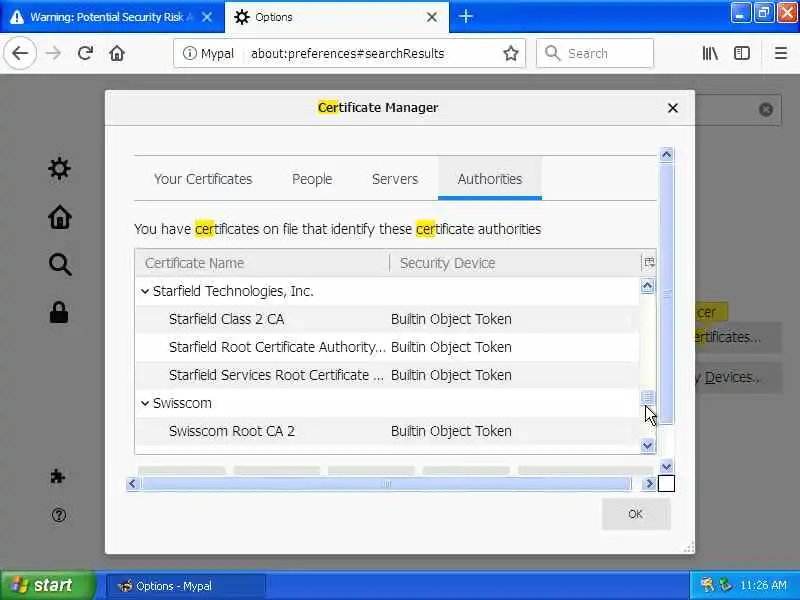Switch to Your Certificates tab

203,179
